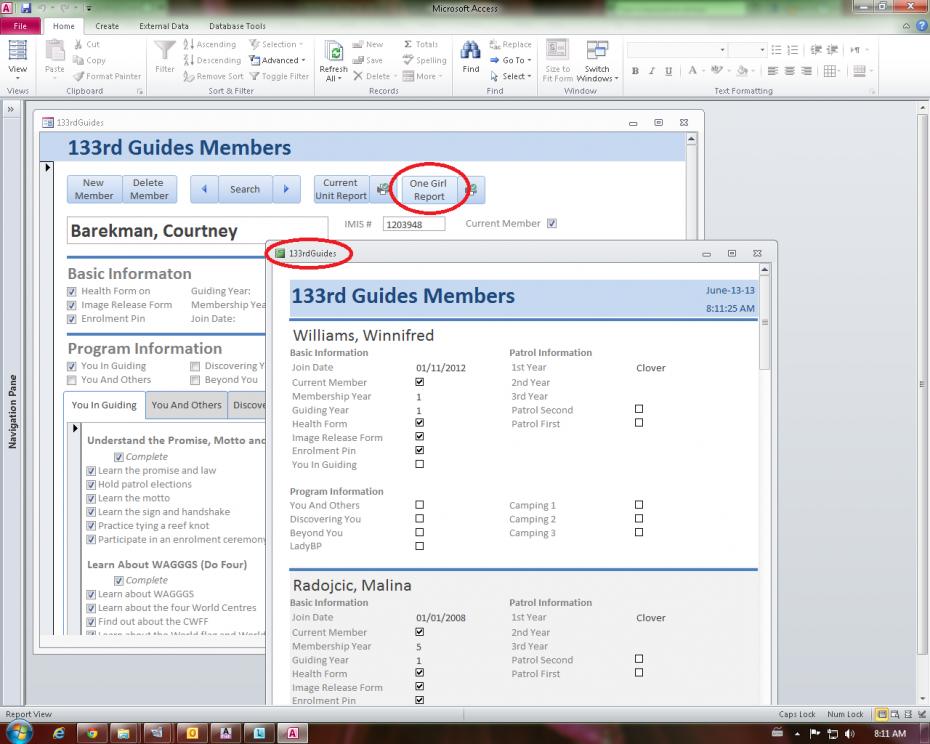
Task: Click the Find binoculars icon
Action: (x=470, y=51)
